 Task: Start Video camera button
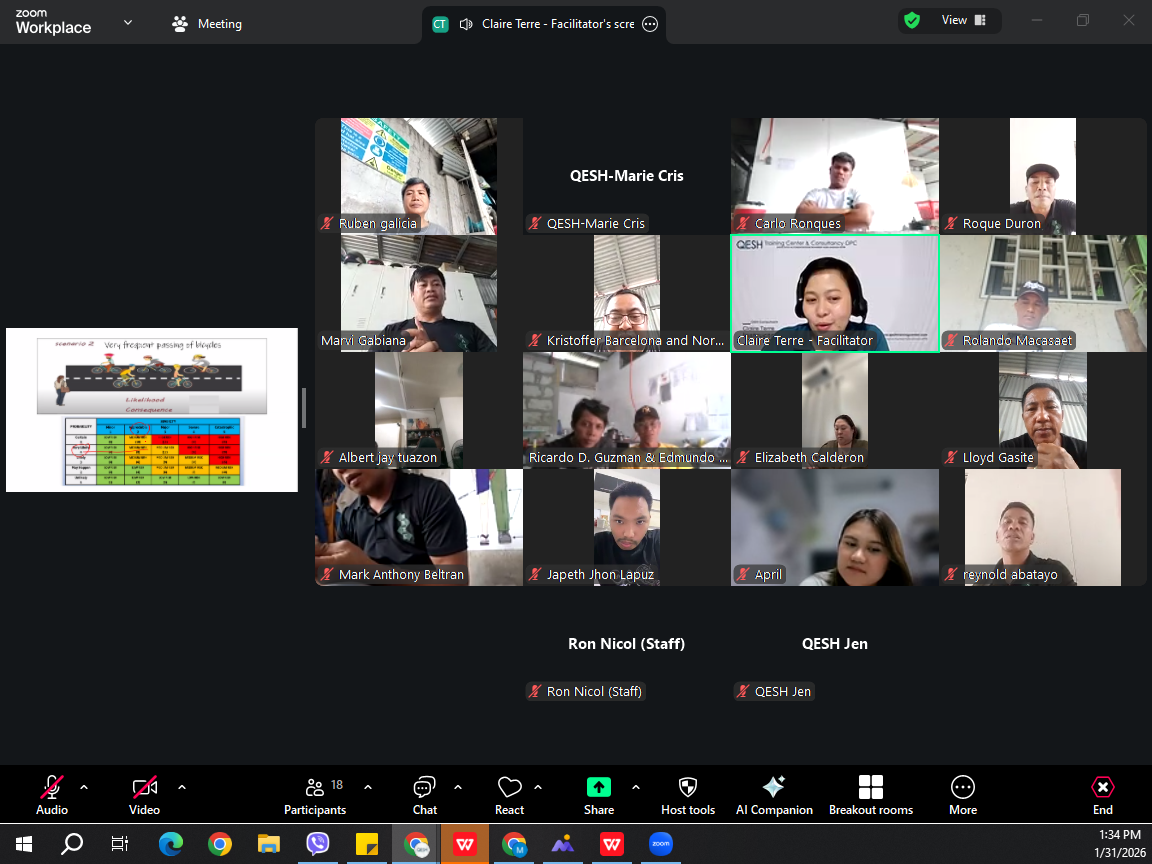144,795
